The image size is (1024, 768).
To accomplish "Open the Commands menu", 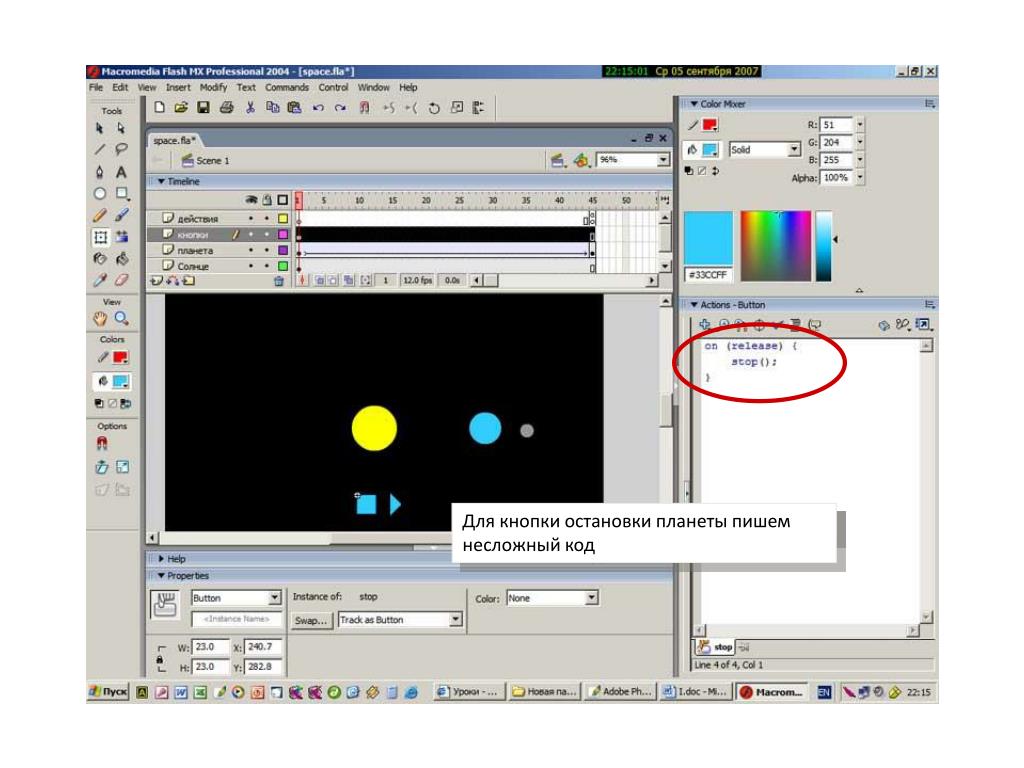I will click(287, 87).
